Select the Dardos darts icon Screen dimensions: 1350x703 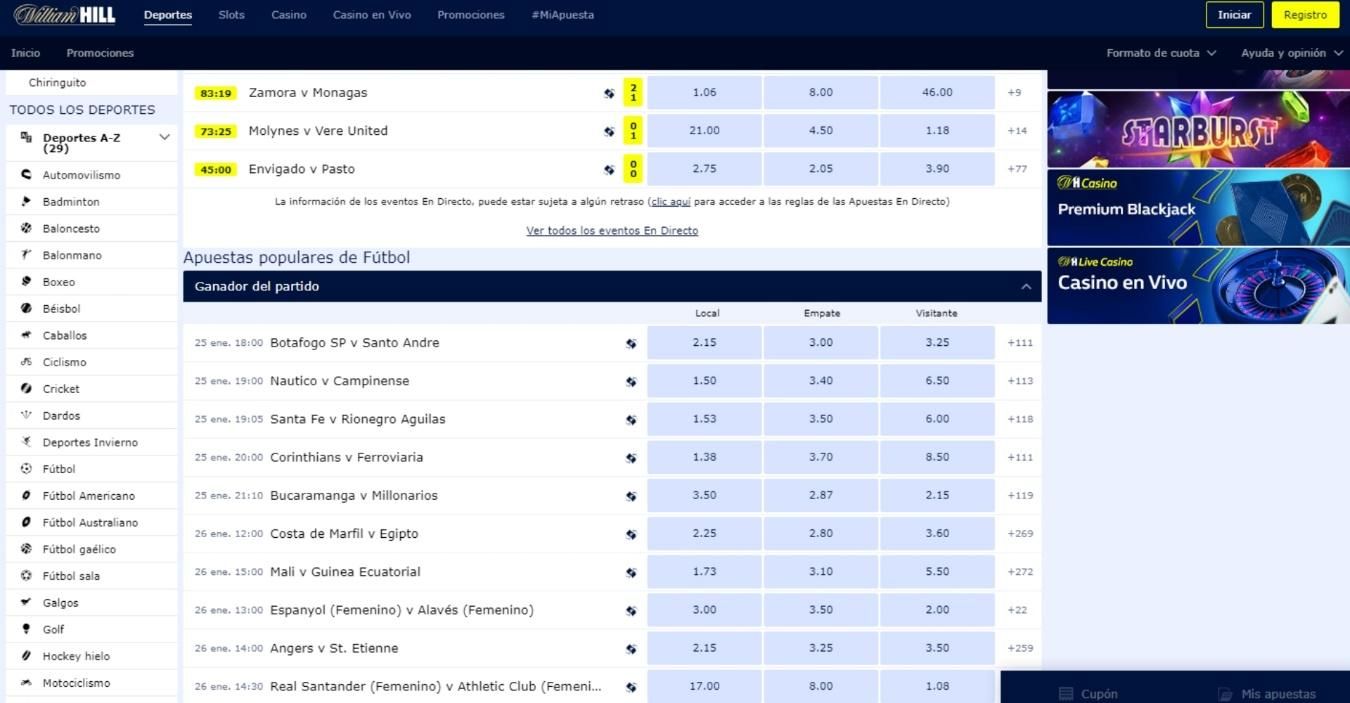[x=25, y=415]
